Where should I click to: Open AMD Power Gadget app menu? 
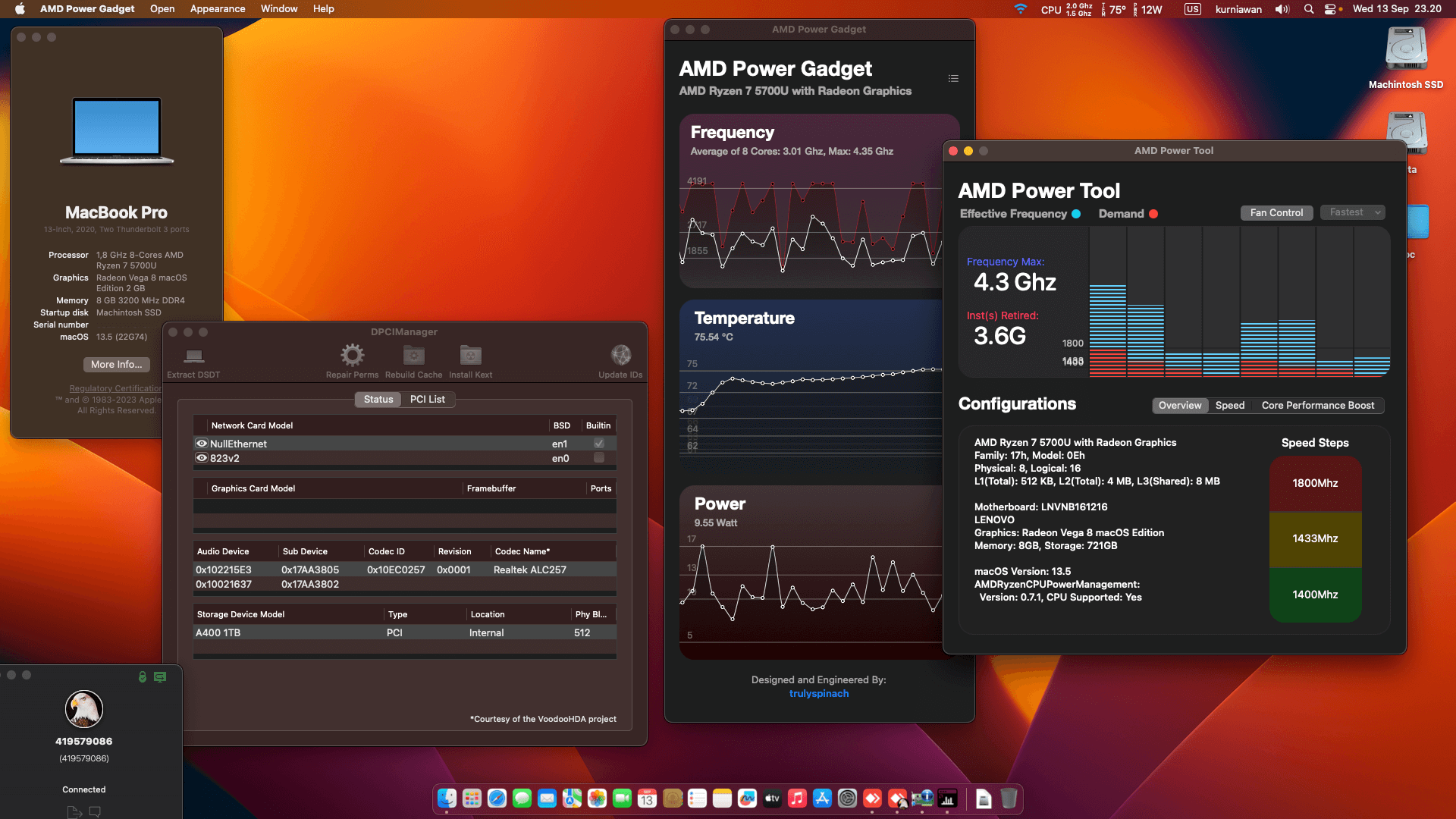pos(87,9)
